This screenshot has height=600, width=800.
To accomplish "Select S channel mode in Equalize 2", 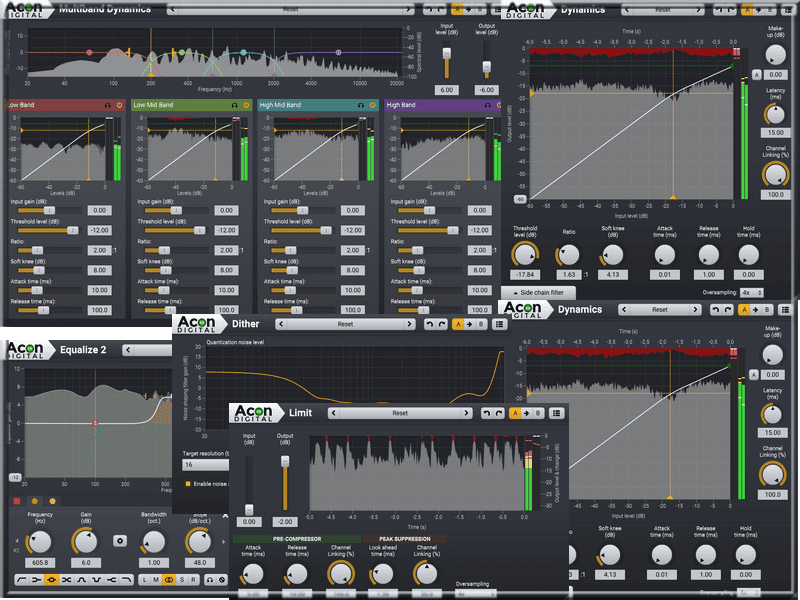I will [x=182, y=580].
